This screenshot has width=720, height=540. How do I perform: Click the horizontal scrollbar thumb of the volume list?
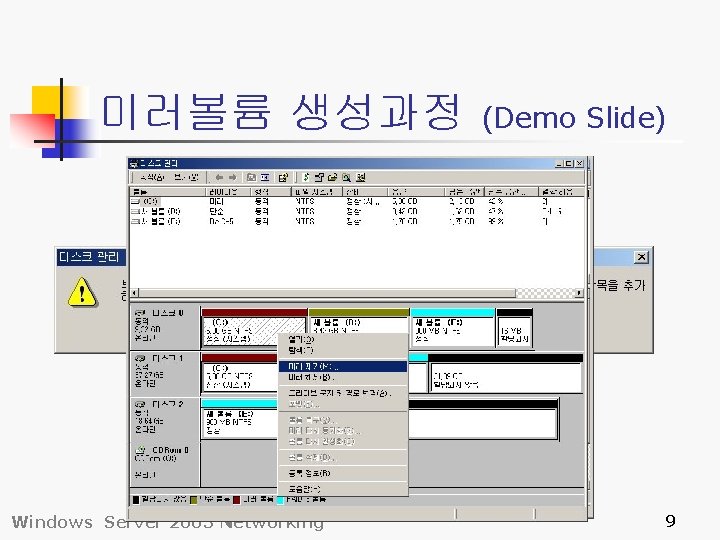327,293
